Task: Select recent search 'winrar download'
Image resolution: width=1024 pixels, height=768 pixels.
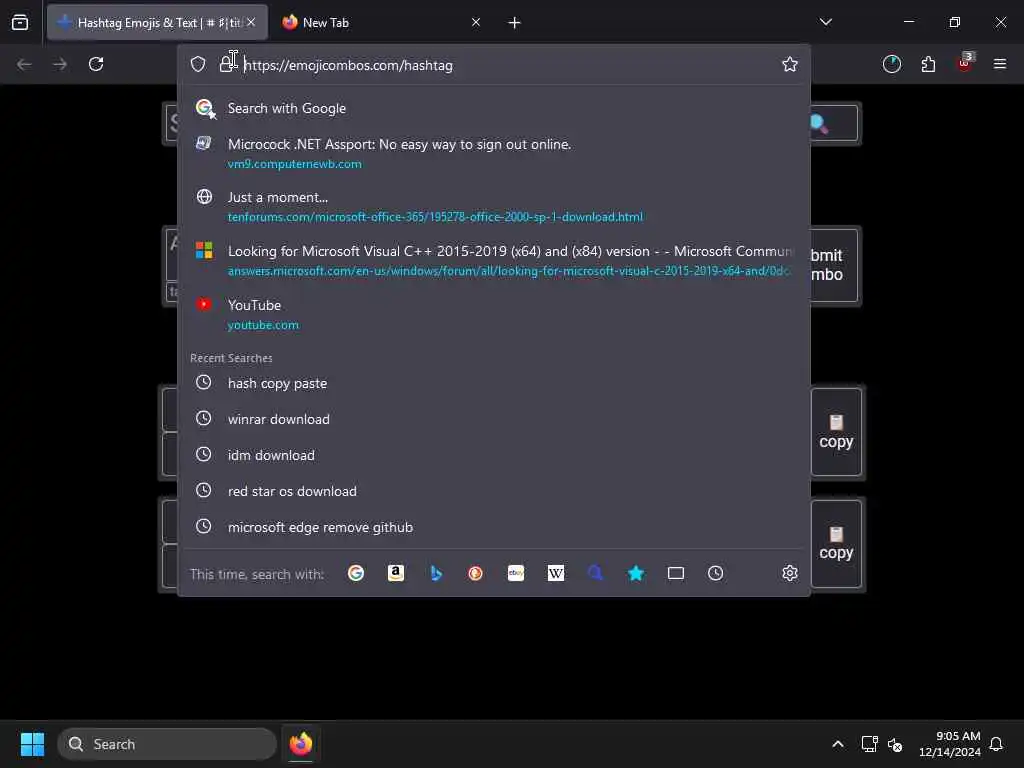Action: pos(494,419)
